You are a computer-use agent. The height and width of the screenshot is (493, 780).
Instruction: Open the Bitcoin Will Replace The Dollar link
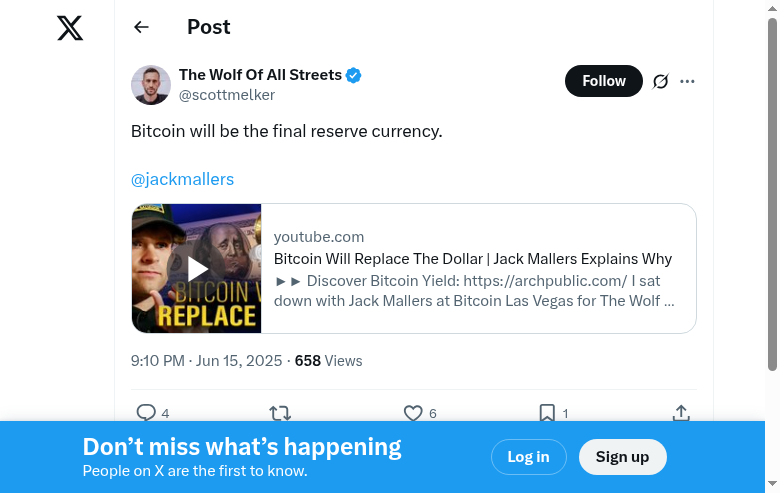pyautogui.click(x=473, y=259)
